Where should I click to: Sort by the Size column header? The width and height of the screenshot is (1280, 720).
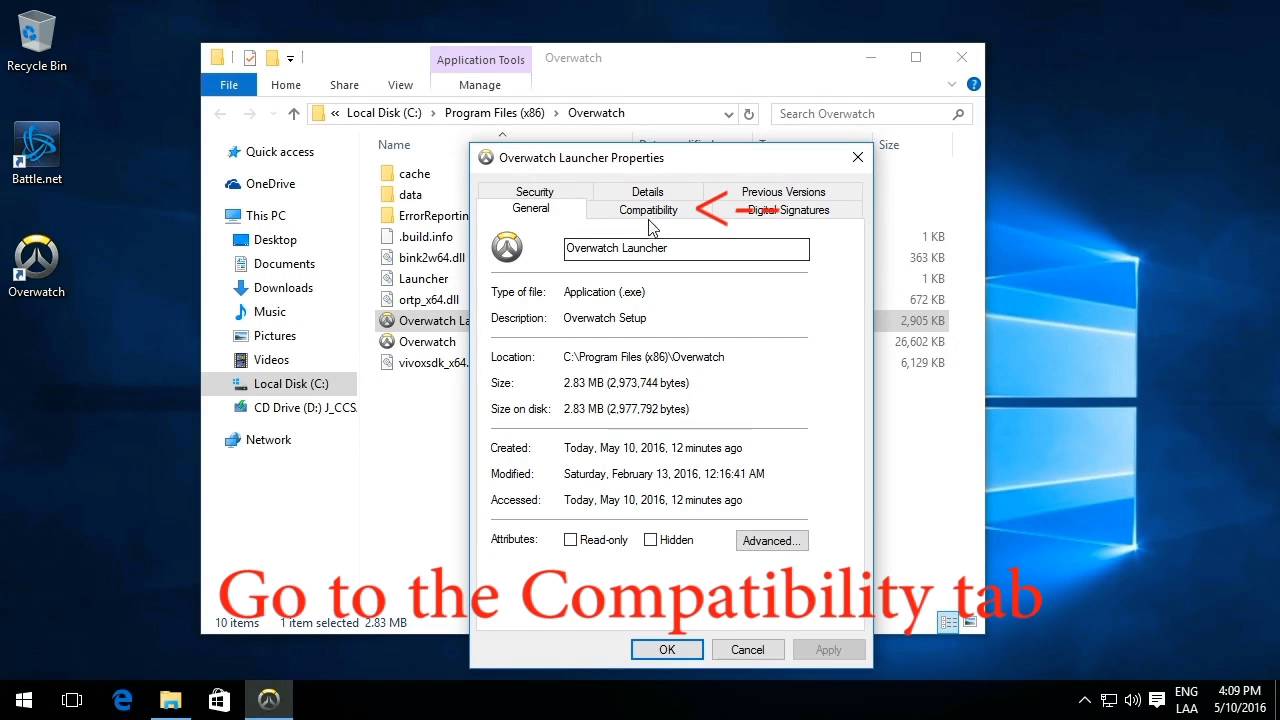[x=889, y=145]
